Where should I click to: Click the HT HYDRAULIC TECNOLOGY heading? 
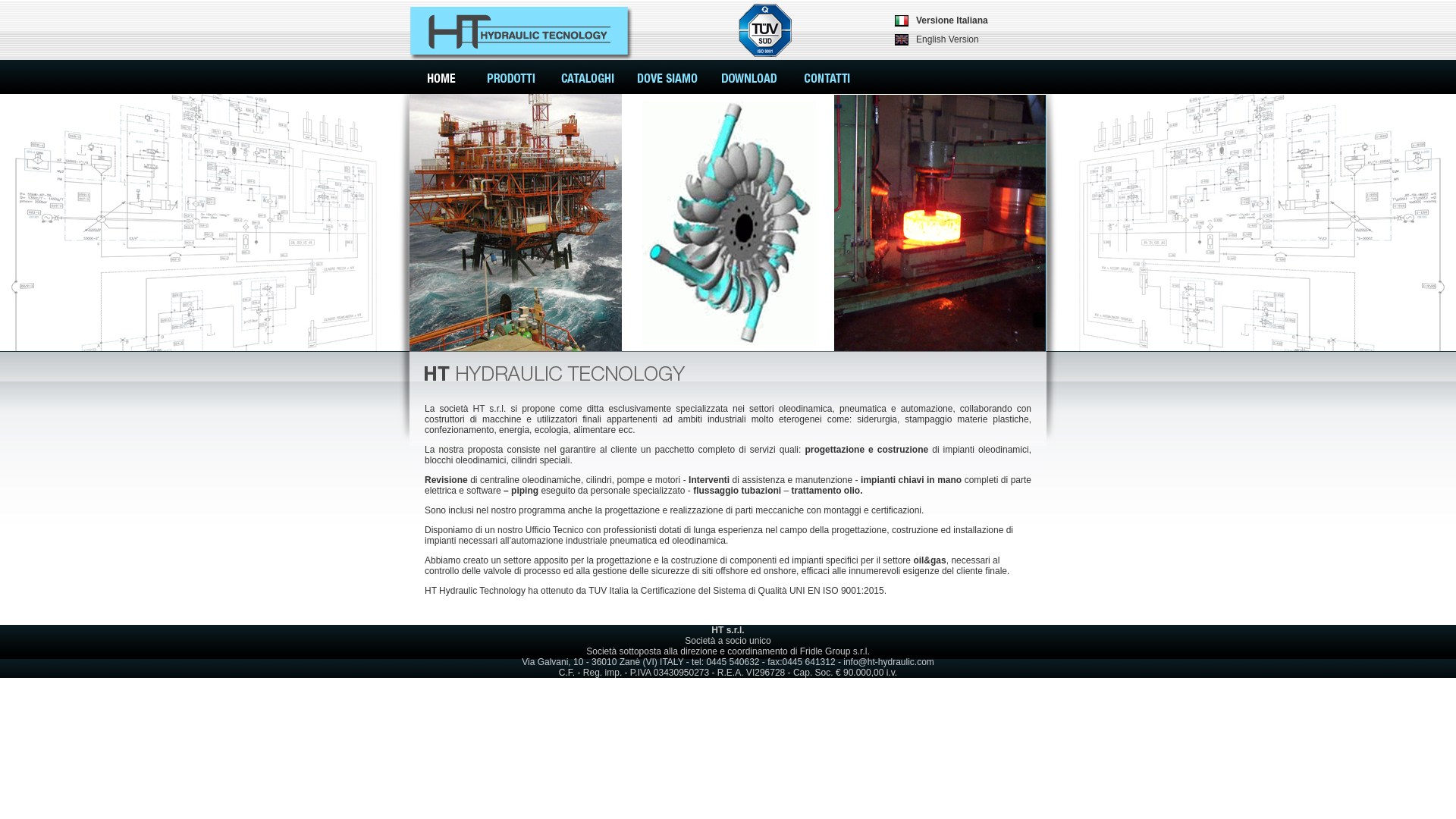554,374
